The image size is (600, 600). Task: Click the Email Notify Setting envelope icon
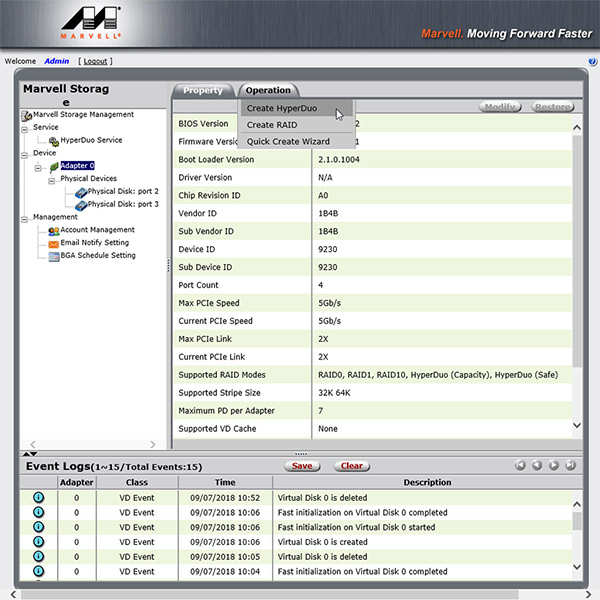pos(53,243)
